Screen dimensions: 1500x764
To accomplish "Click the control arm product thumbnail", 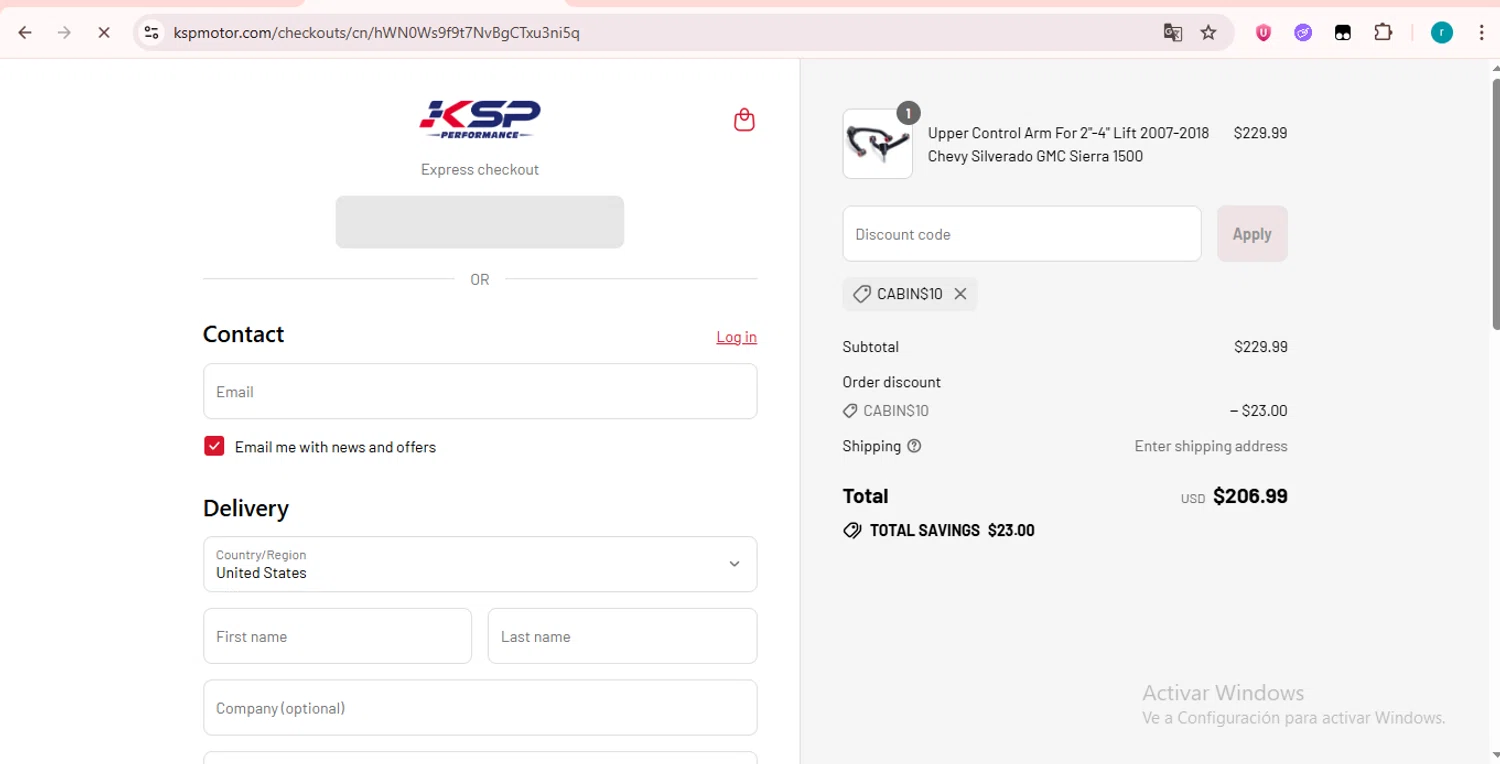I will click(878, 144).
